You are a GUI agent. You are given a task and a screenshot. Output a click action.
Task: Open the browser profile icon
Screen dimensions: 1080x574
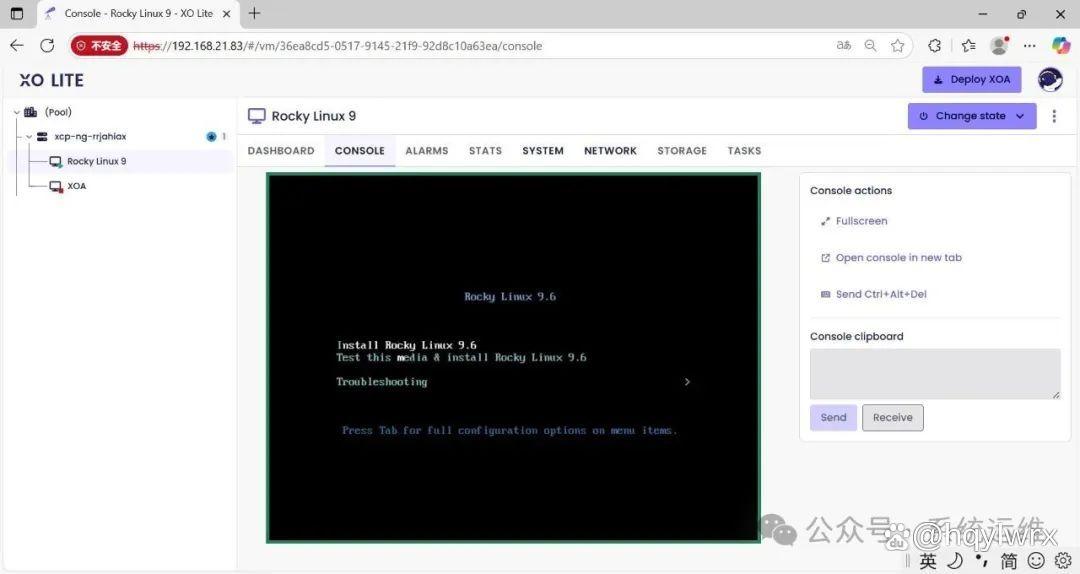(999, 45)
